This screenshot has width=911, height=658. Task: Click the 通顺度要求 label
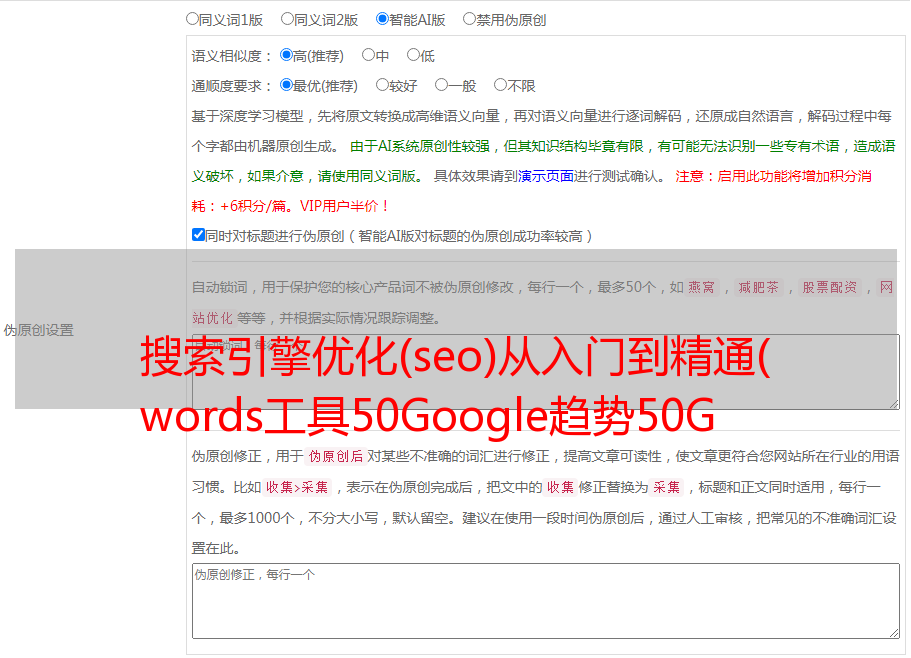tap(232, 86)
